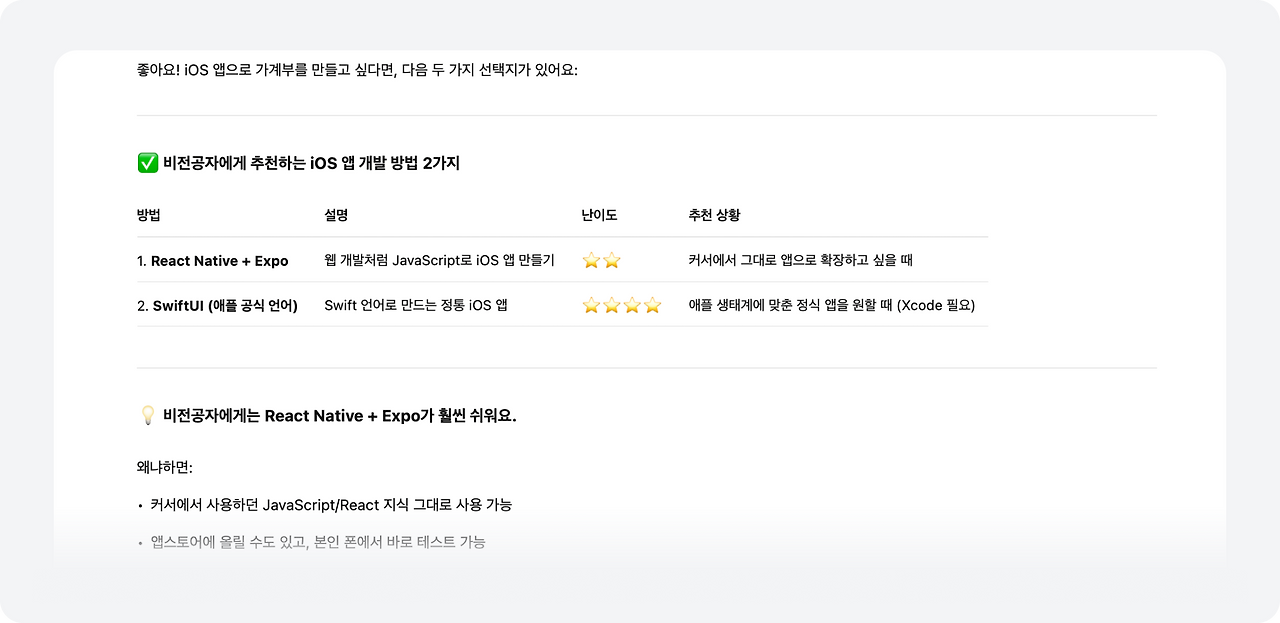
Task: Click the '난이도' column header
Action: coord(599,215)
